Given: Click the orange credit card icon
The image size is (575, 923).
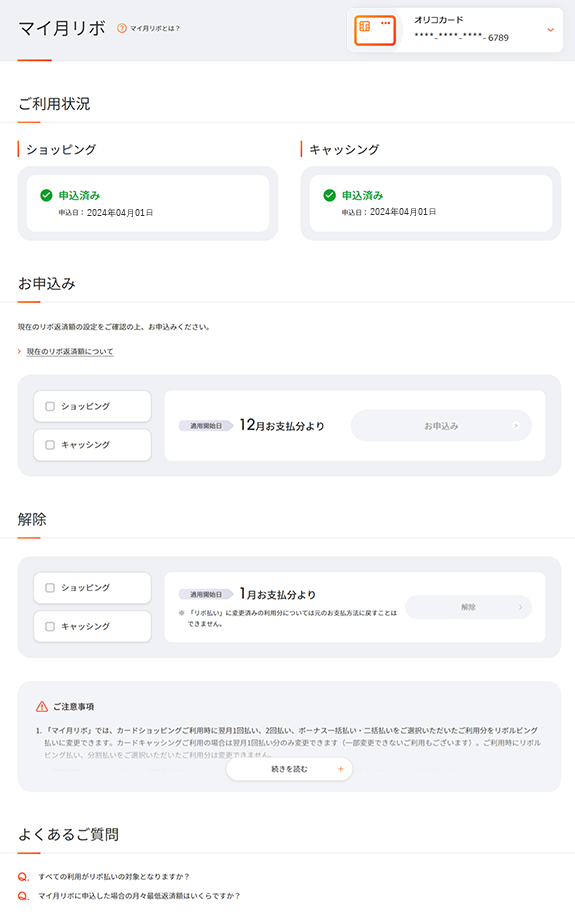Looking at the screenshot, I should tap(375, 30).
